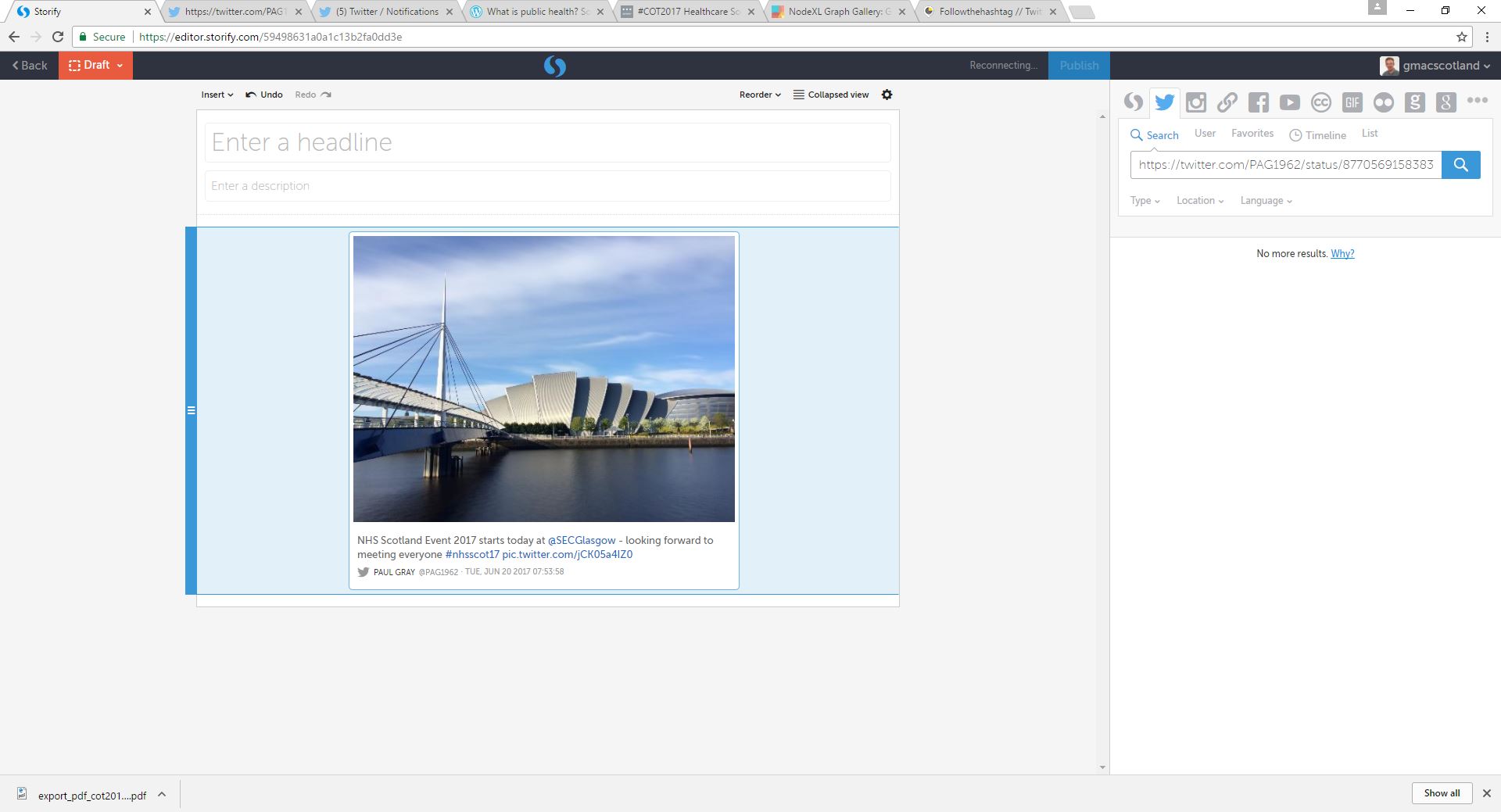
Task: Open the Draft status dropdown
Action: pyautogui.click(x=95, y=66)
